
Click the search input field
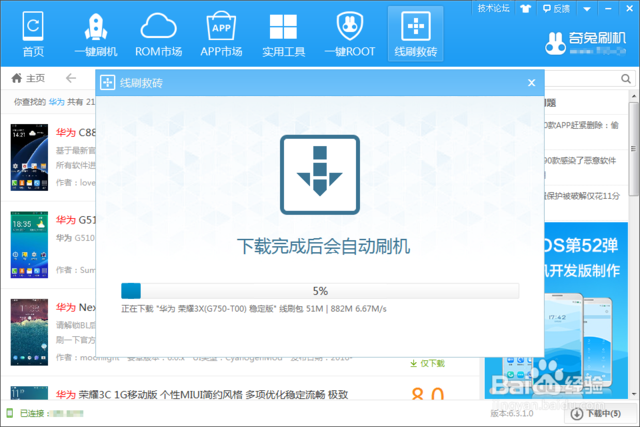click(x=583, y=78)
